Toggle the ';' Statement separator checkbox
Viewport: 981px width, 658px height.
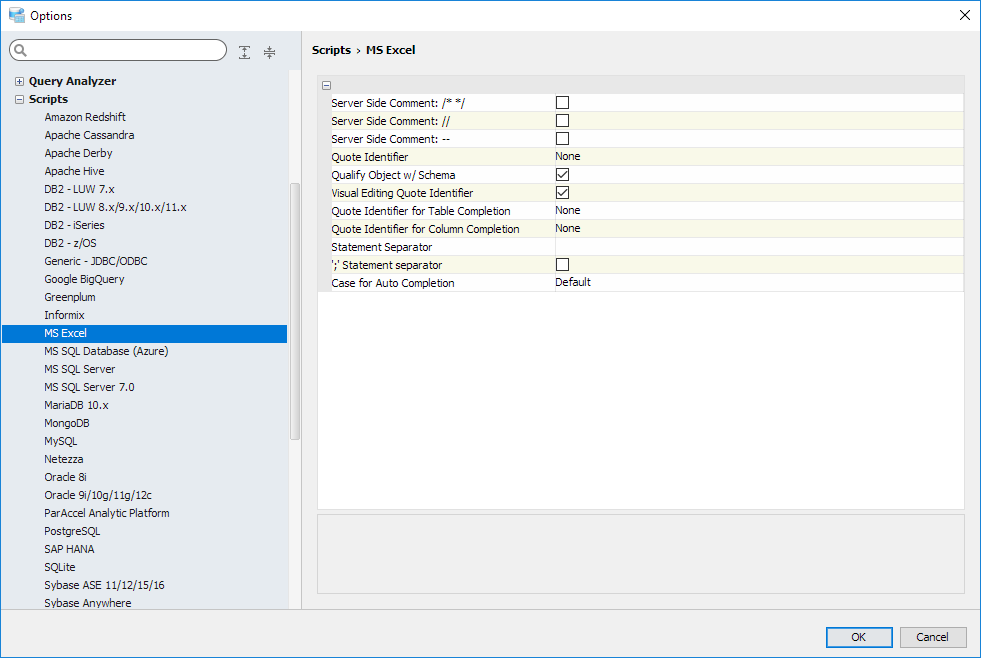[x=562, y=264]
